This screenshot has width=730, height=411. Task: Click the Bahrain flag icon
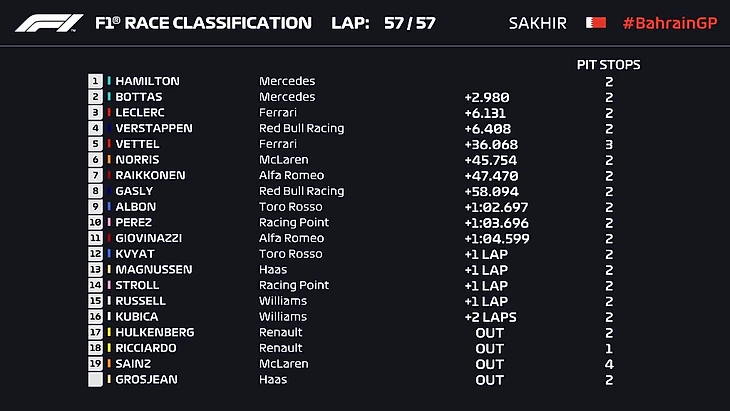pos(595,22)
